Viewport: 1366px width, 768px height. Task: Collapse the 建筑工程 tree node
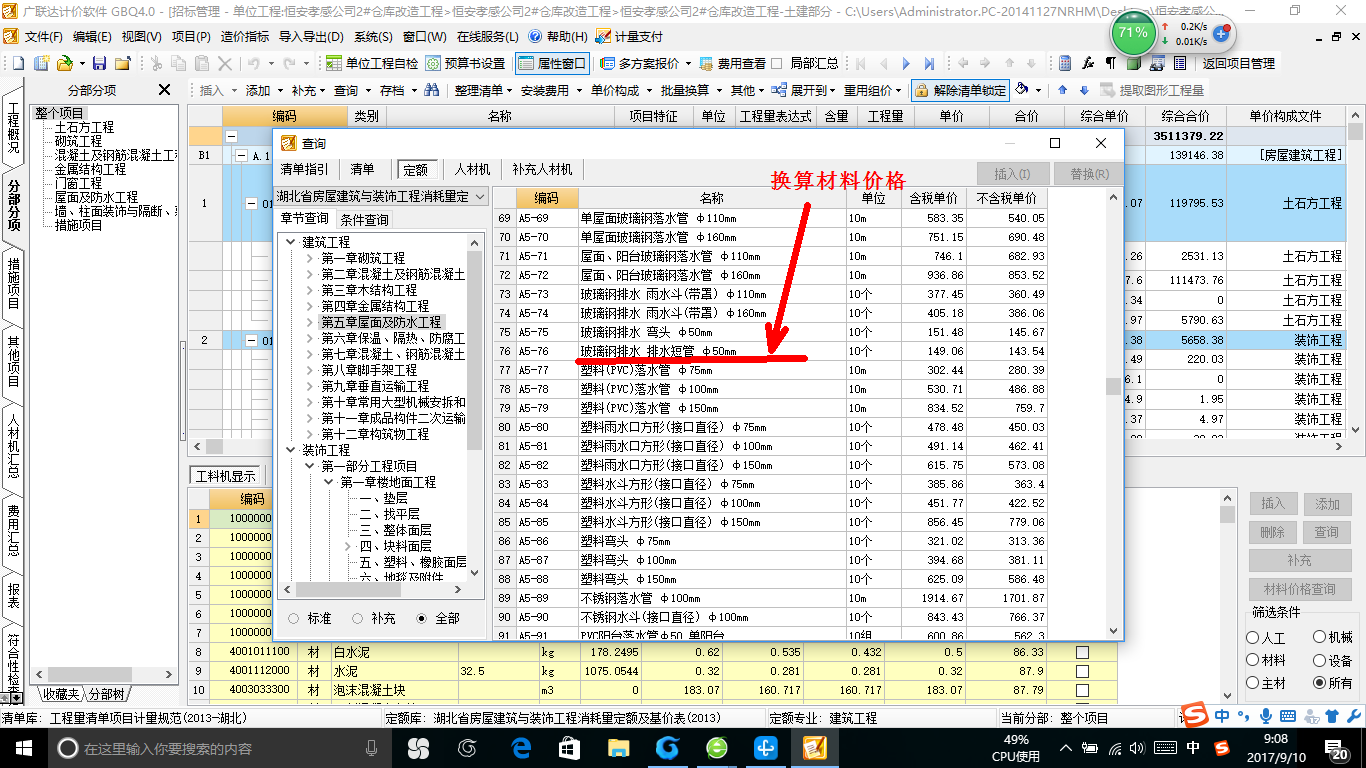290,243
